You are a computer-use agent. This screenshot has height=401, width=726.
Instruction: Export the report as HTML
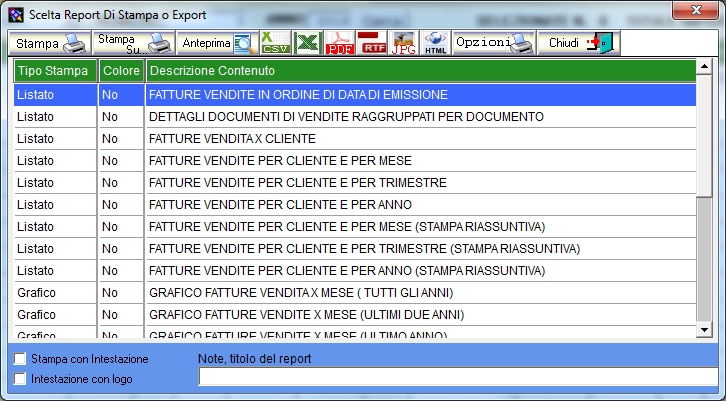coord(436,43)
